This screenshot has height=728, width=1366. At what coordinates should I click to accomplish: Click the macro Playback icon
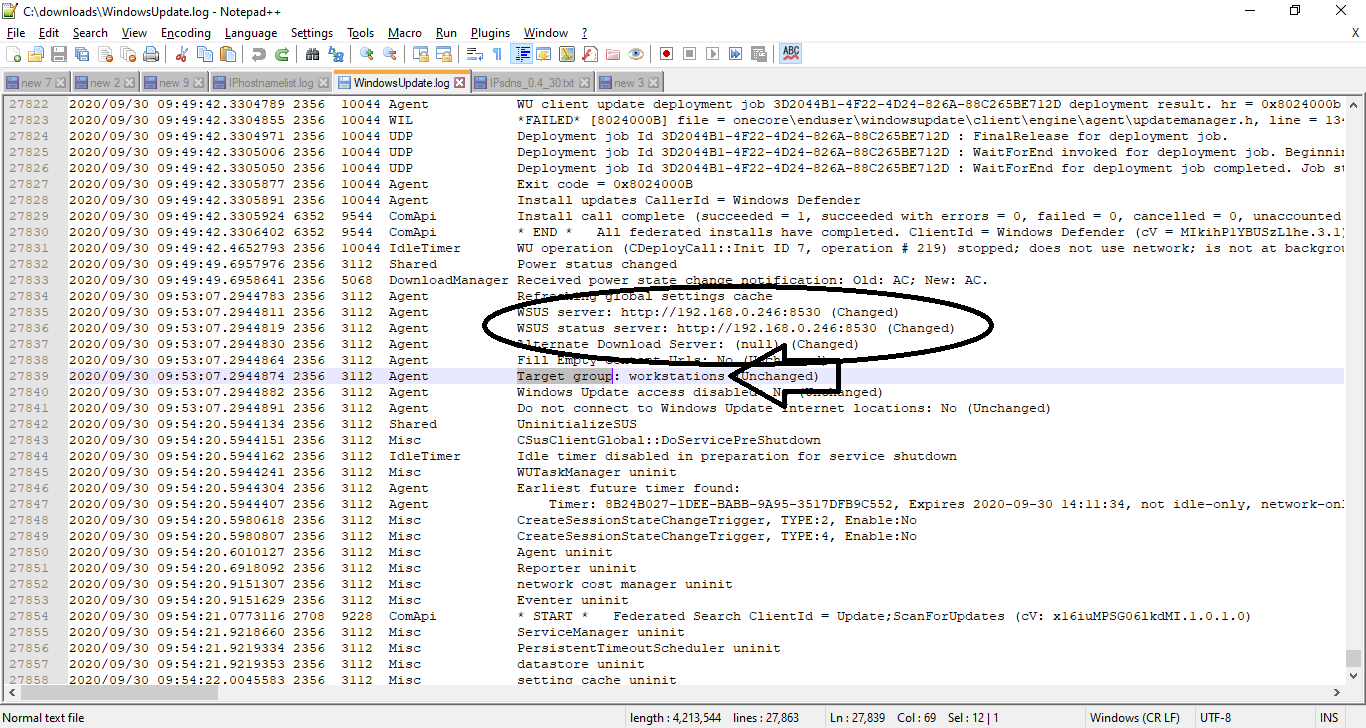click(x=713, y=54)
